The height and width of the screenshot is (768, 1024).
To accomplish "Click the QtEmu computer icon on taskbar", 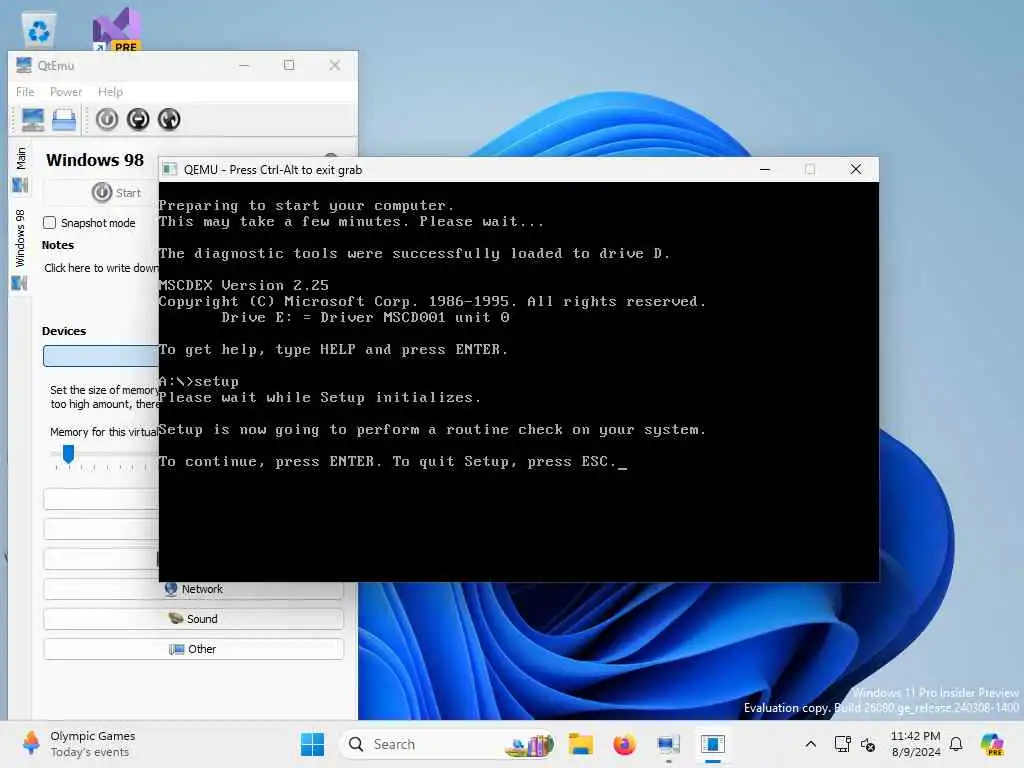I will coord(668,744).
